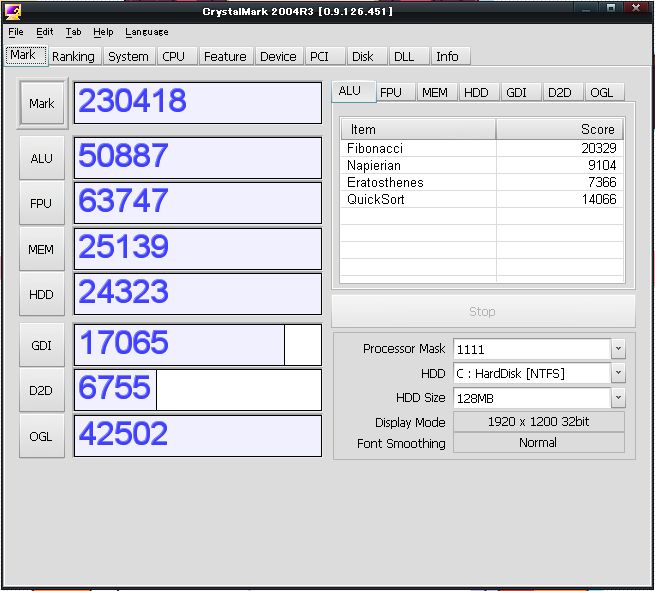Expand the Processor Mask dropdown arrow
Viewport: 655px width, 591px height.
[618, 349]
